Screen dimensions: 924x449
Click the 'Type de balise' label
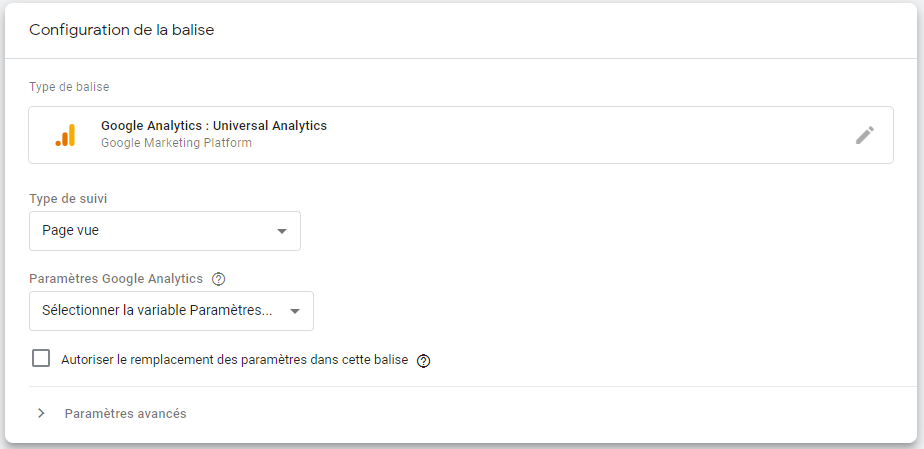(x=69, y=87)
